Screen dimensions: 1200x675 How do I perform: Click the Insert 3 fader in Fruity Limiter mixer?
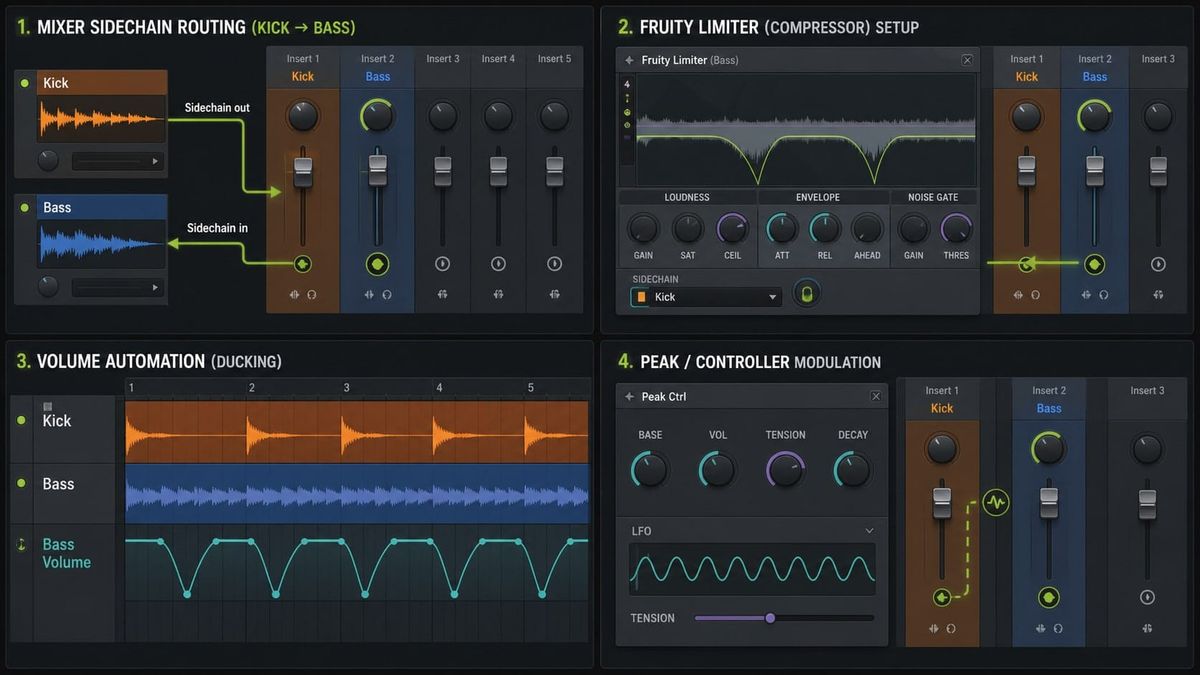[x=1158, y=169]
